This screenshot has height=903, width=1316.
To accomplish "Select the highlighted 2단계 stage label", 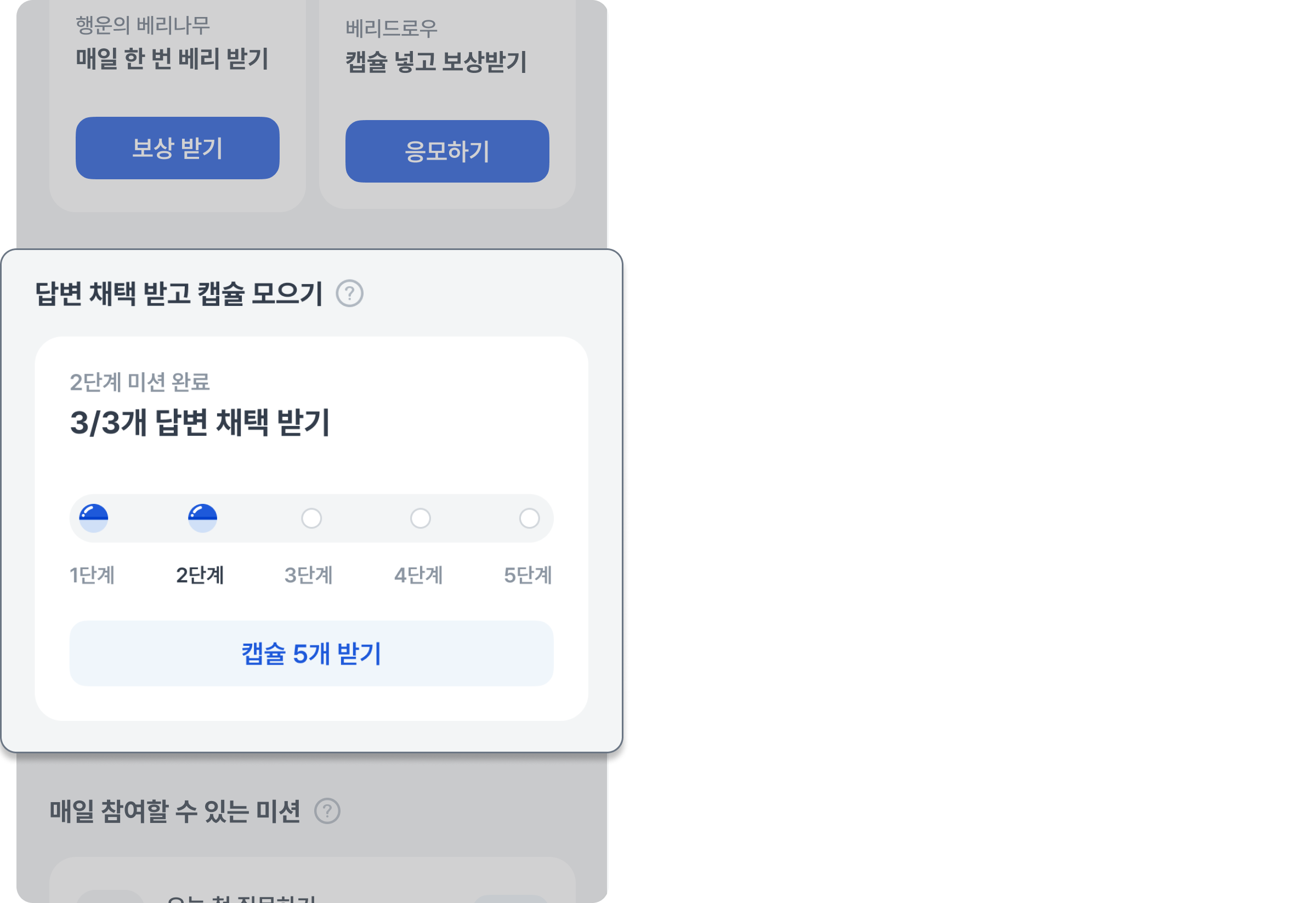I will click(x=200, y=575).
